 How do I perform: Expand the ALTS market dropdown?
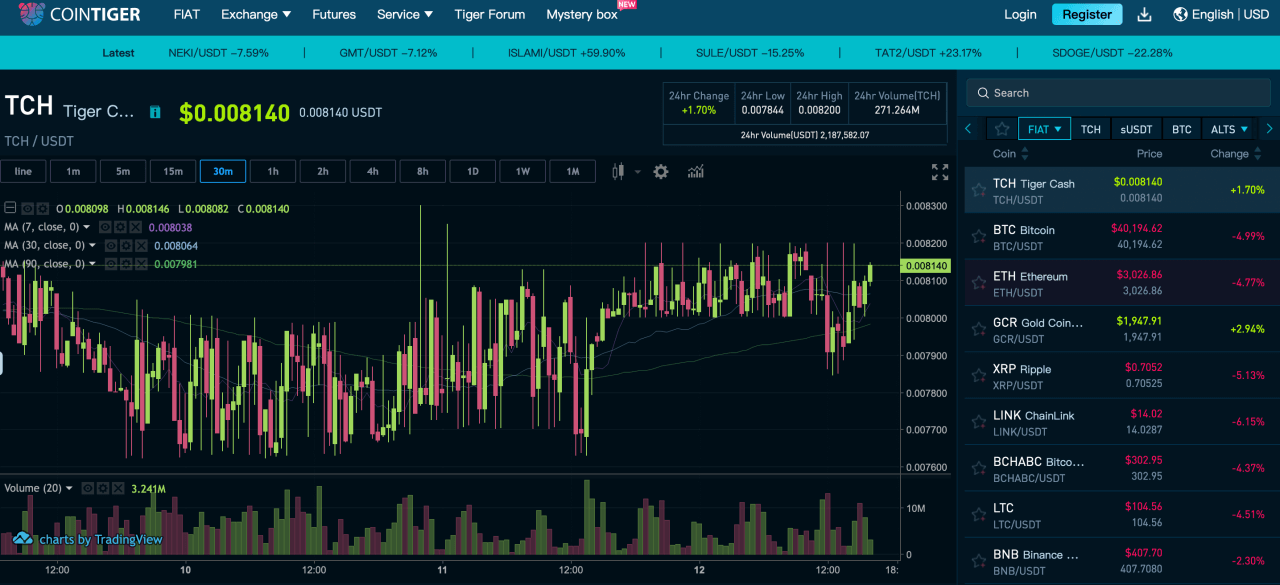coord(1244,129)
